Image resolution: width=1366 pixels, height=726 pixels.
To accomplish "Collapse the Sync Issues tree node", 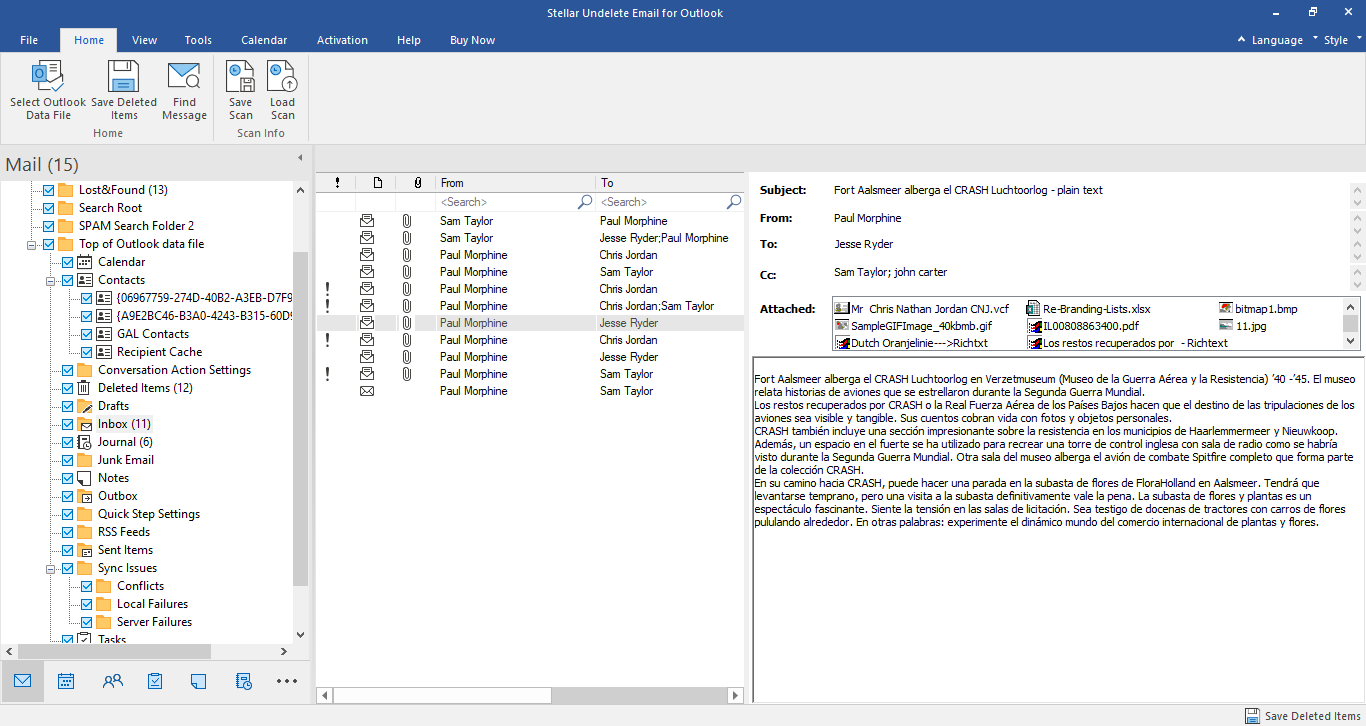I will point(50,568).
